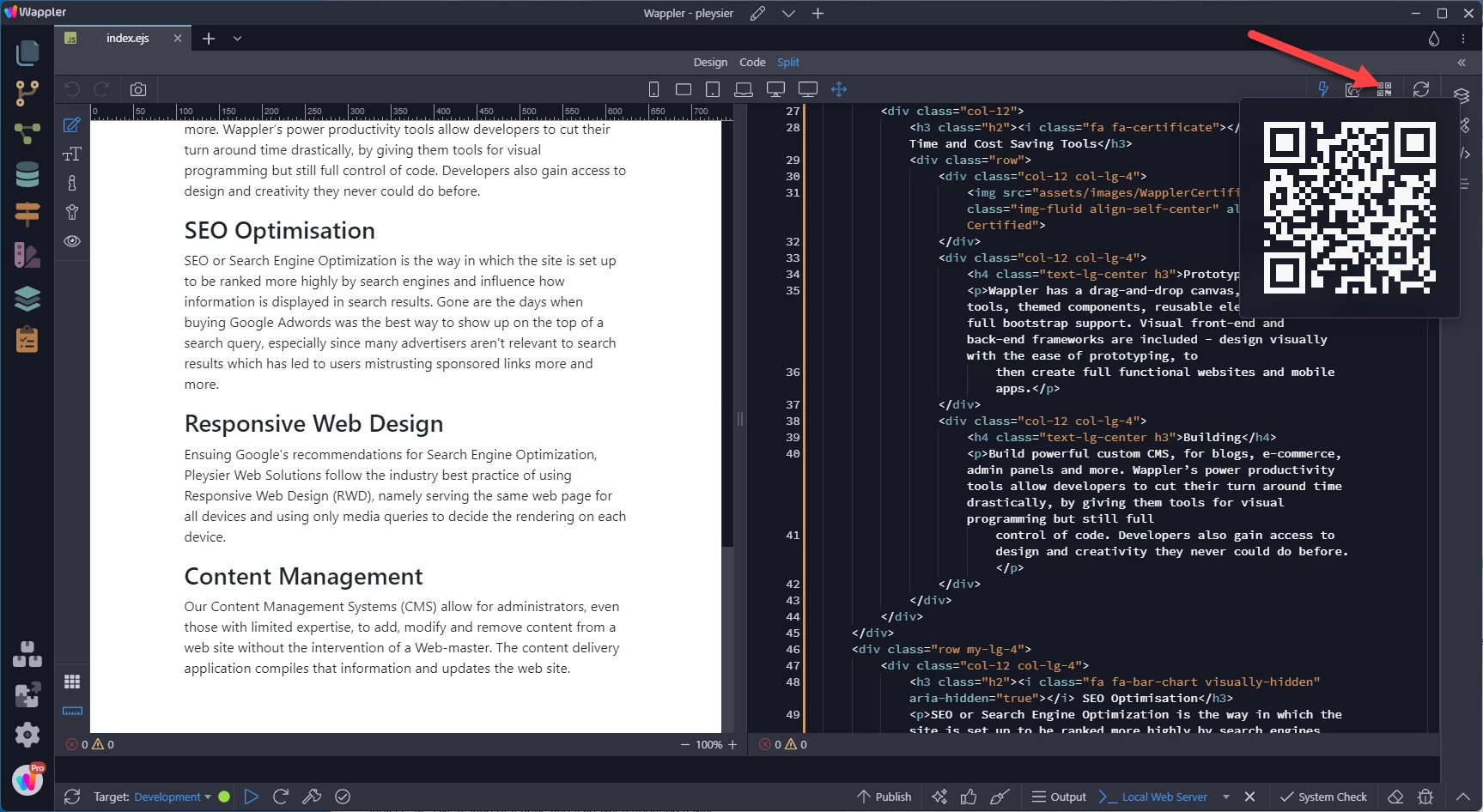This screenshot has width=1483, height=812.
Task: Toggle the info marker tool in design sidebar
Action: pos(72,183)
